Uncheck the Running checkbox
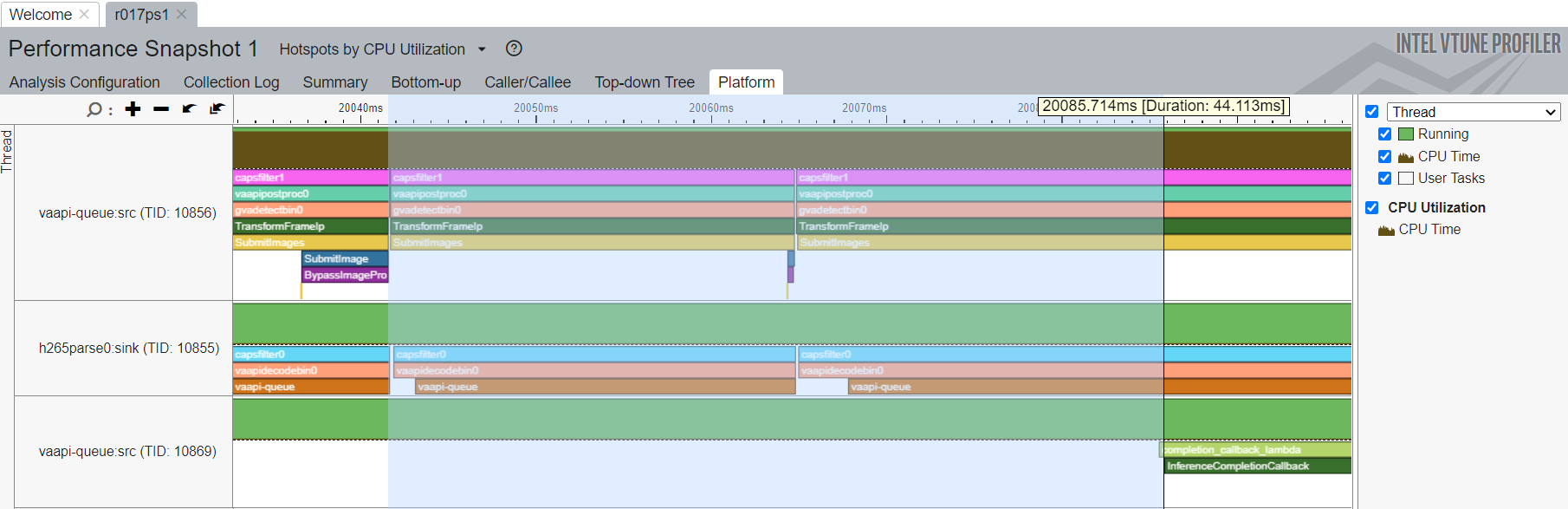Screen dimensions: 1568x509 click(1384, 134)
